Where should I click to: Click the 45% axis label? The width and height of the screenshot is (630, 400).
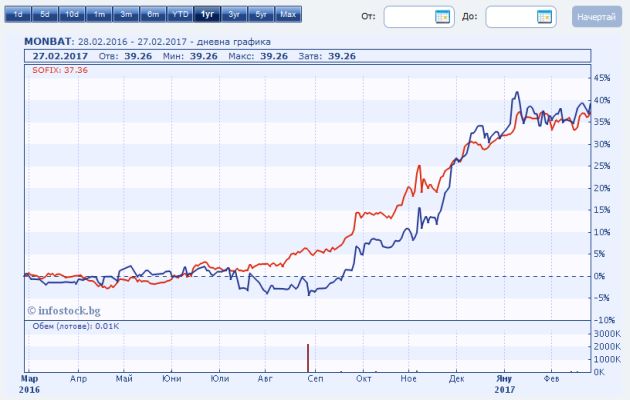coord(602,78)
